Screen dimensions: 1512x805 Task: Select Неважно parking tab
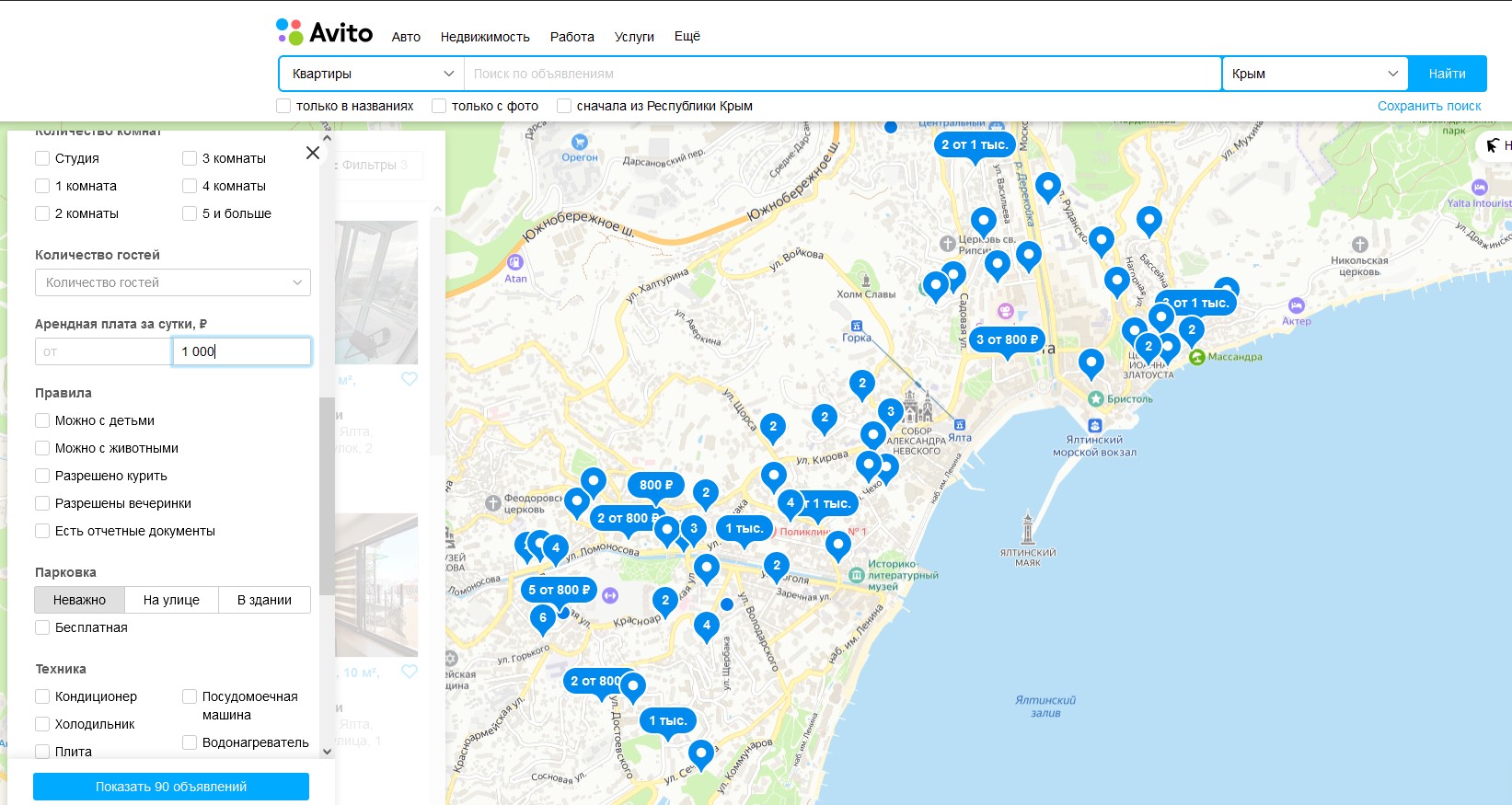coord(79,600)
